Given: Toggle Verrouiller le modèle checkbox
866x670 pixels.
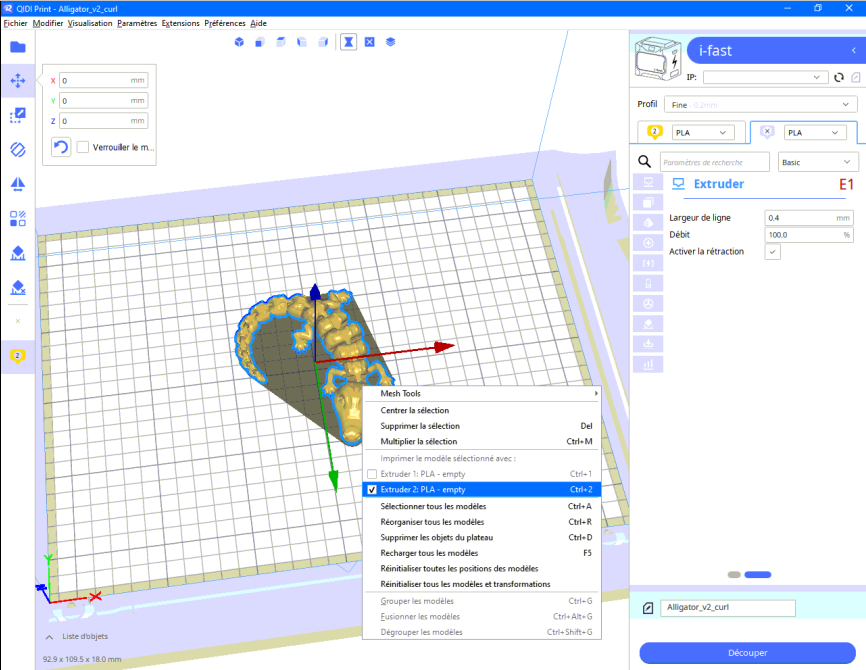Looking at the screenshot, I should coord(83,147).
